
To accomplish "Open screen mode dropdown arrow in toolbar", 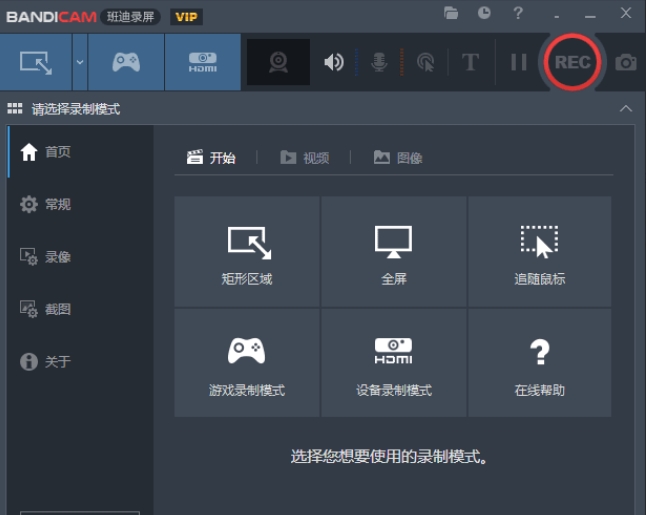I will (x=80, y=62).
